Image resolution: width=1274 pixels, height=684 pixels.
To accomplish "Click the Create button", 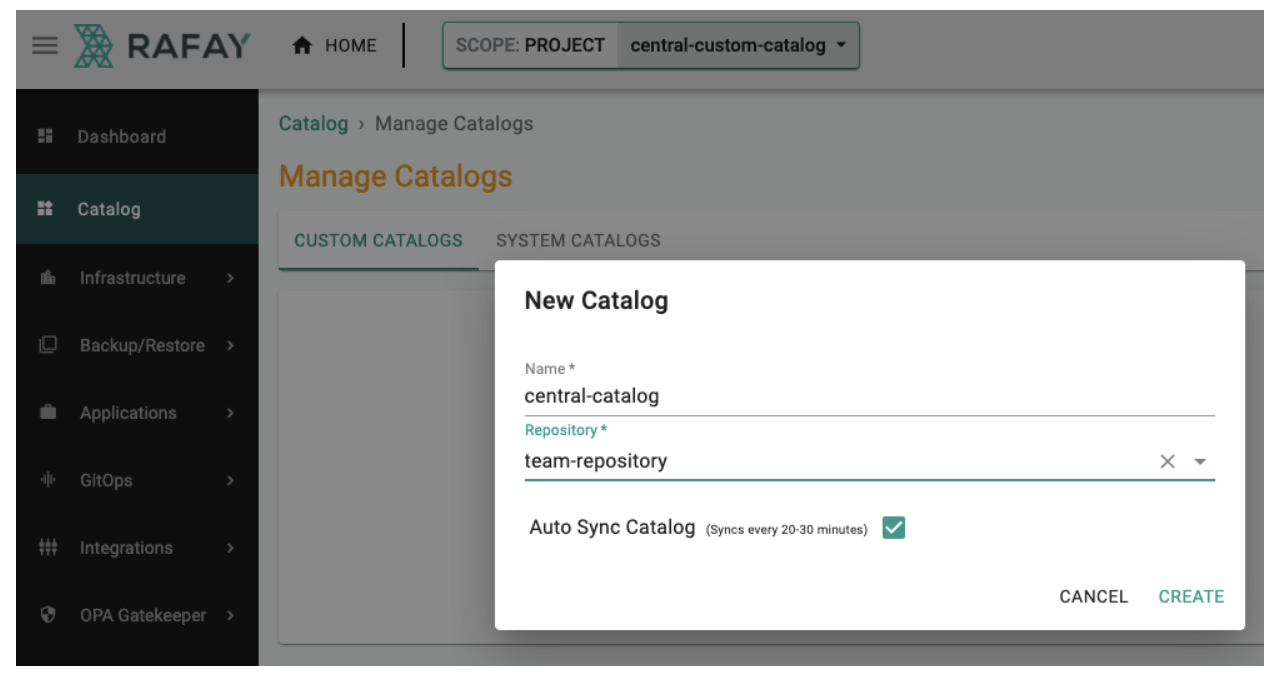I will 1191,597.
